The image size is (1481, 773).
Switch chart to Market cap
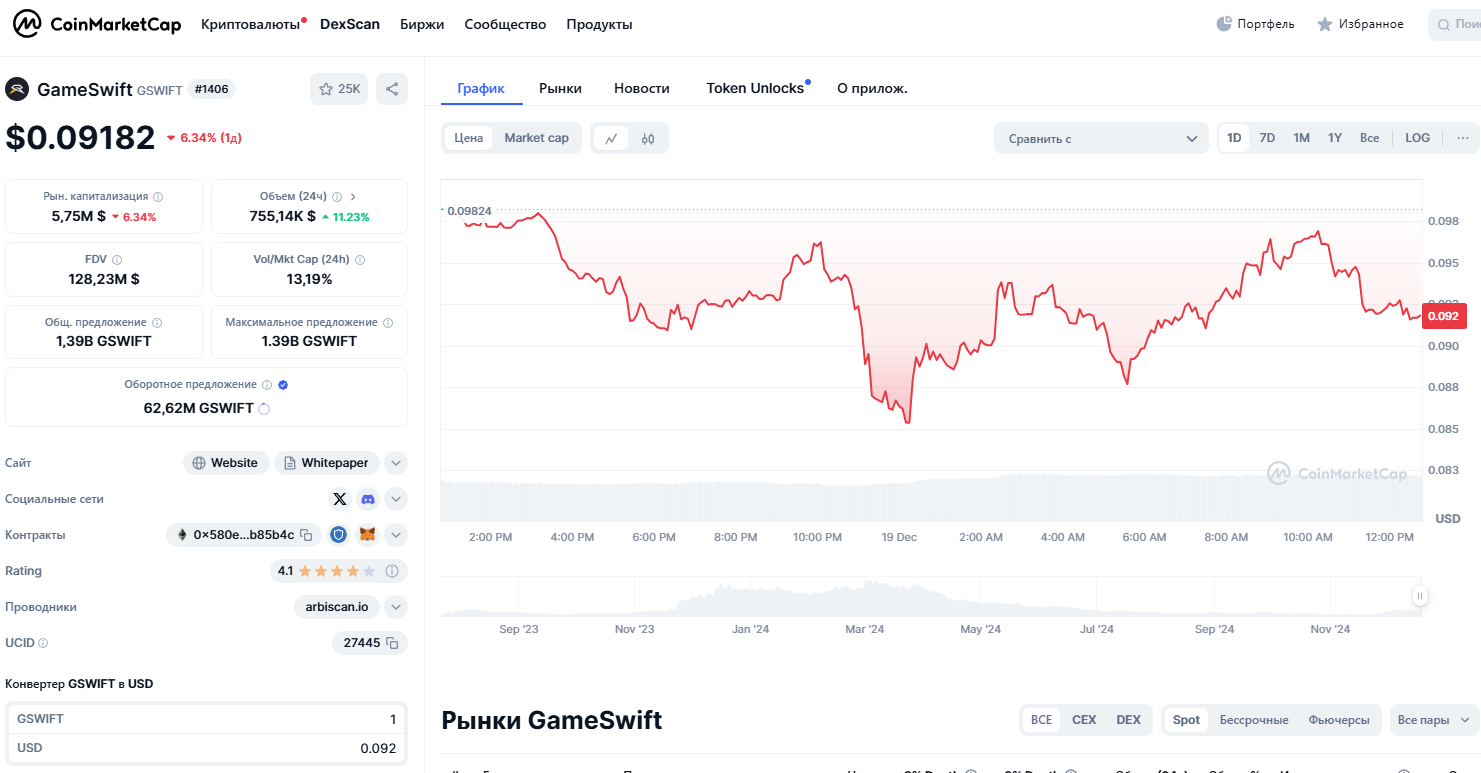click(x=536, y=138)
